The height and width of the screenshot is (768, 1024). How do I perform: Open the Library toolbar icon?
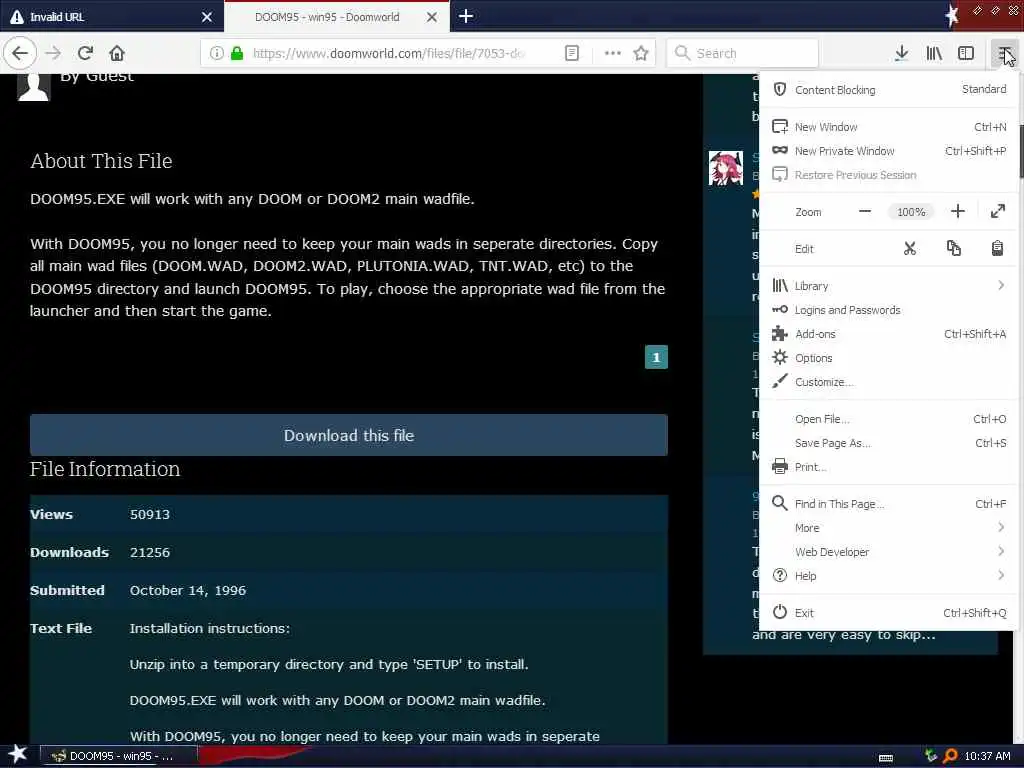pos(934,53)
